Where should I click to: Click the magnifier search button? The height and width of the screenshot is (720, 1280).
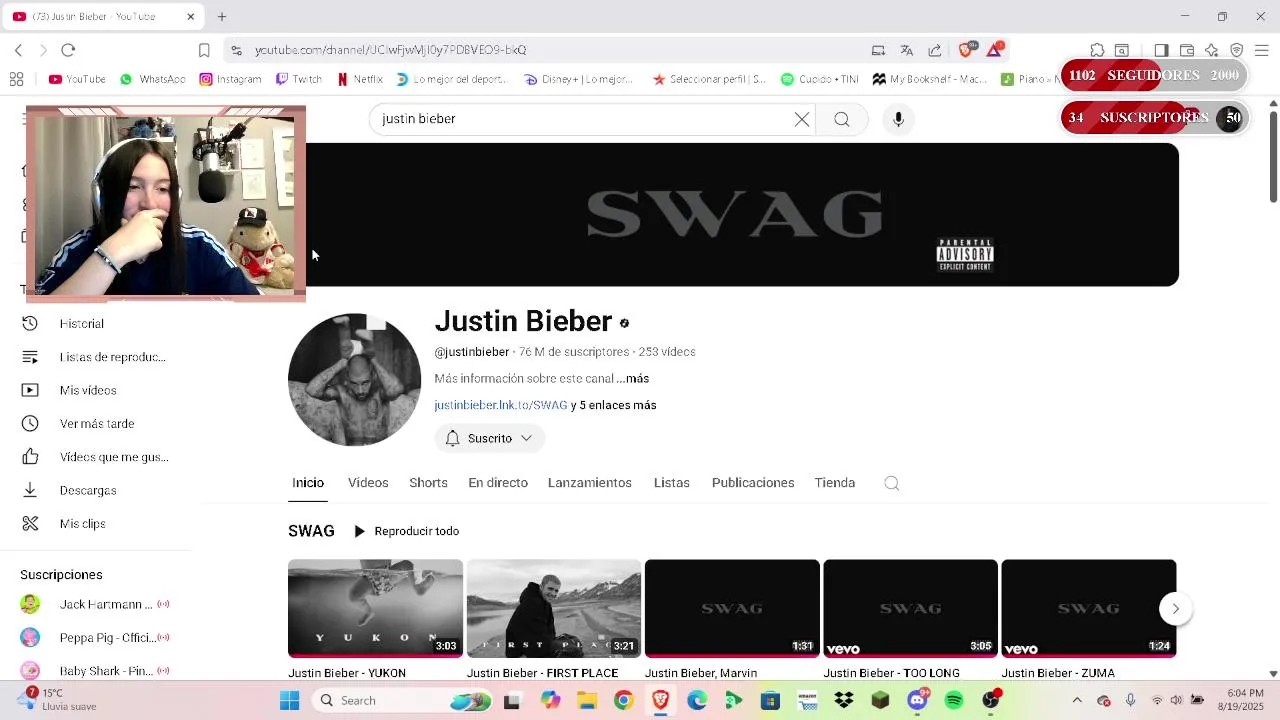(x=842, y=119)
